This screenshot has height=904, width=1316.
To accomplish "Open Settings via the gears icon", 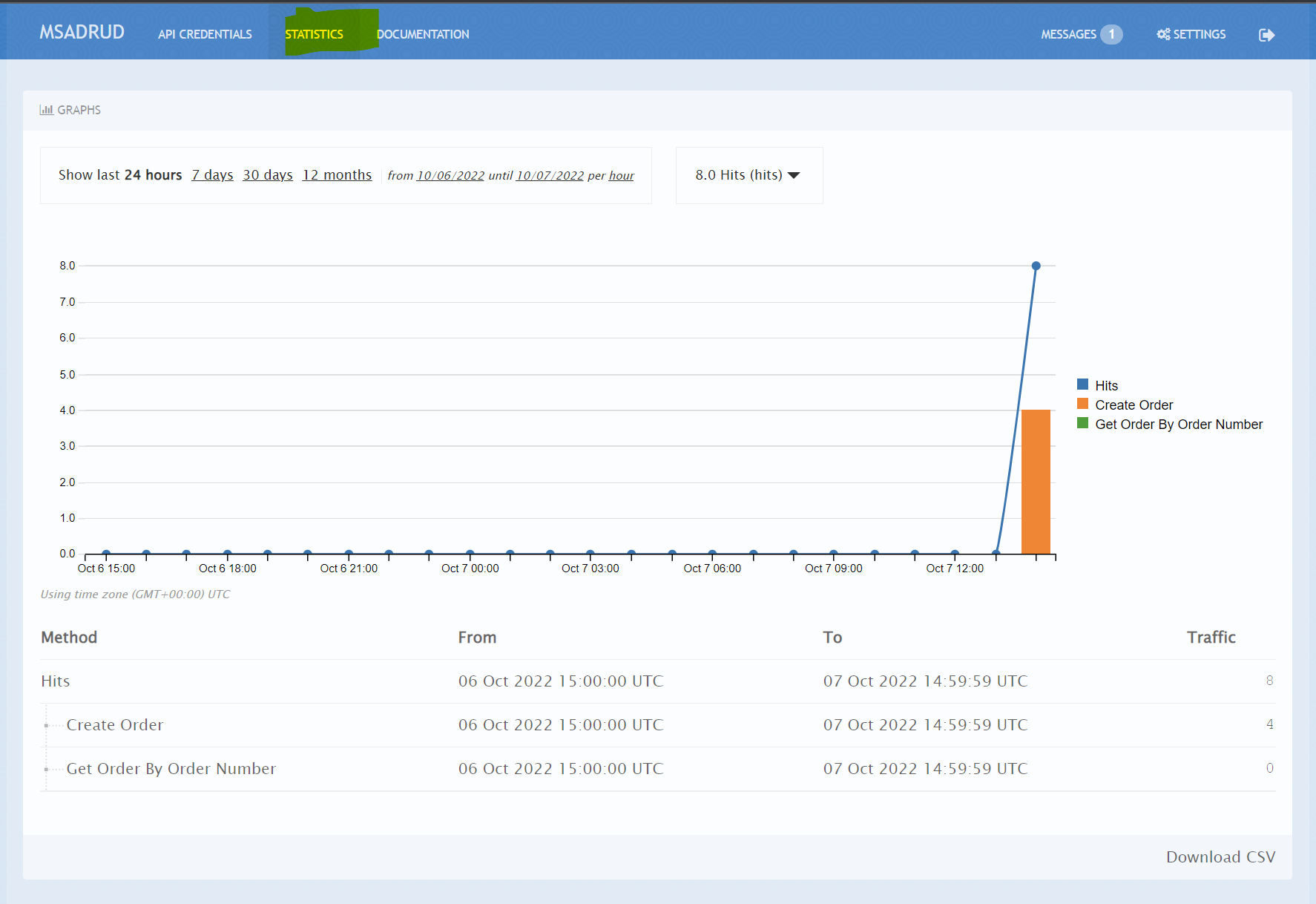I will click(x=1163, y=34).
